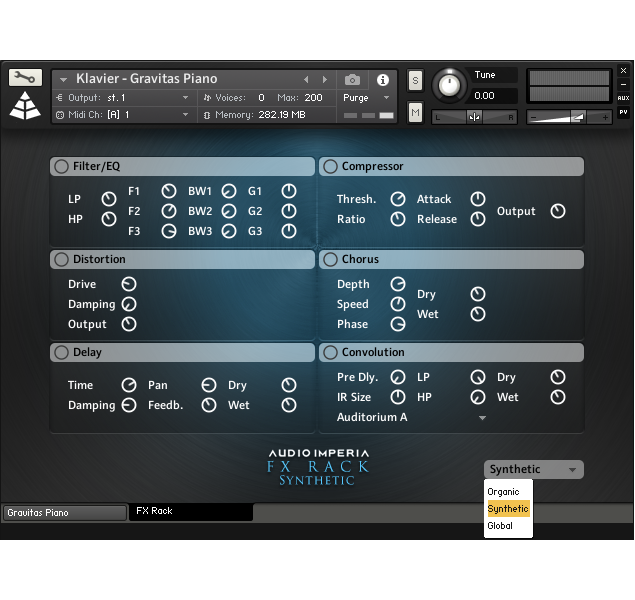Click the delay Feedb. knob

coord(209,405)
